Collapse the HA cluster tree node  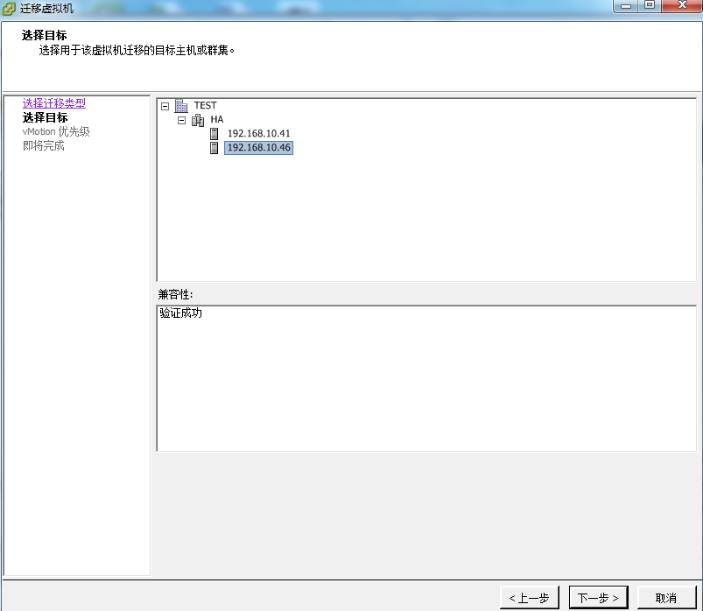click(182, 119)
